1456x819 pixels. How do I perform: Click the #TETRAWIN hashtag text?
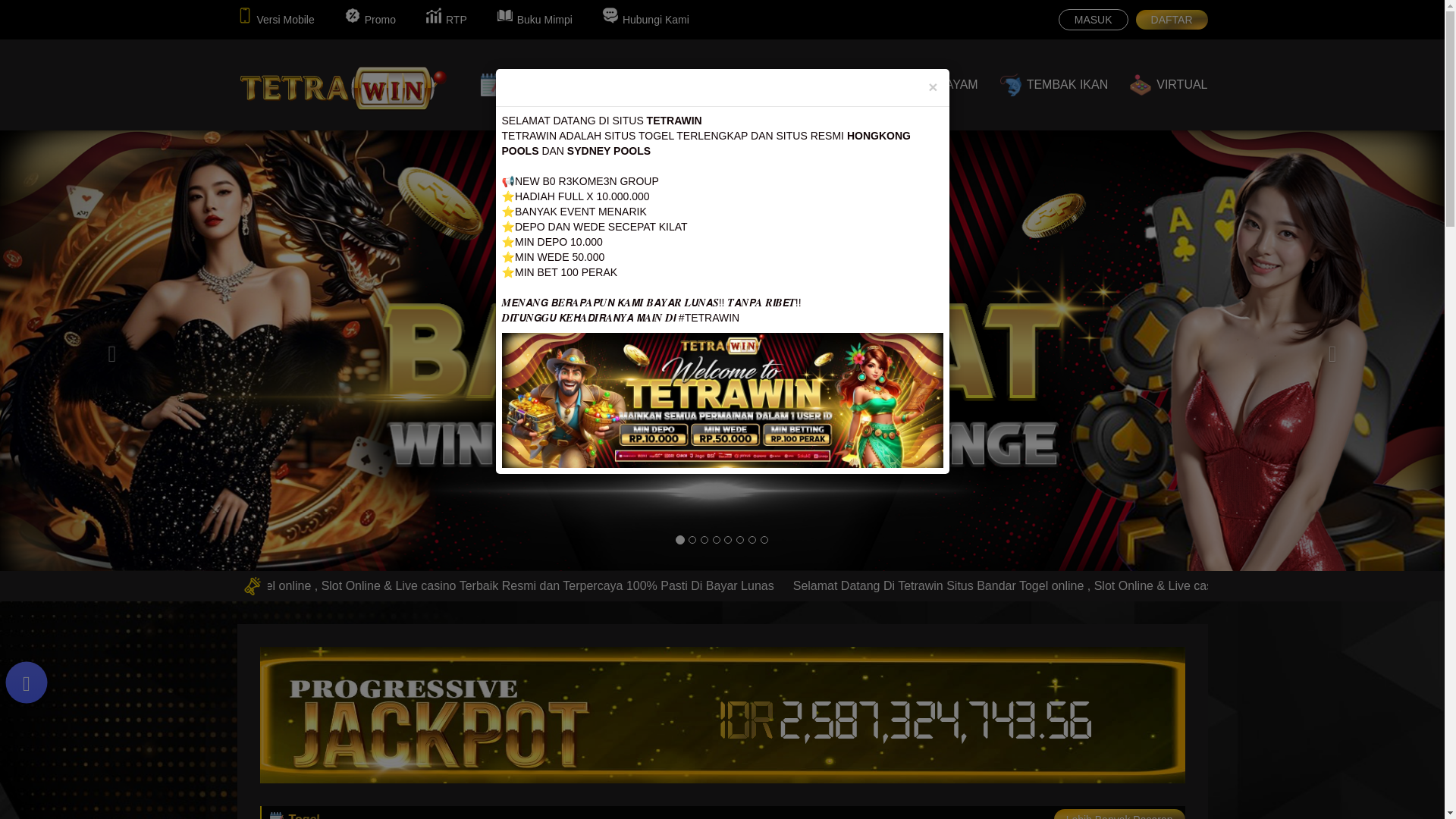(x=709, y=318)
